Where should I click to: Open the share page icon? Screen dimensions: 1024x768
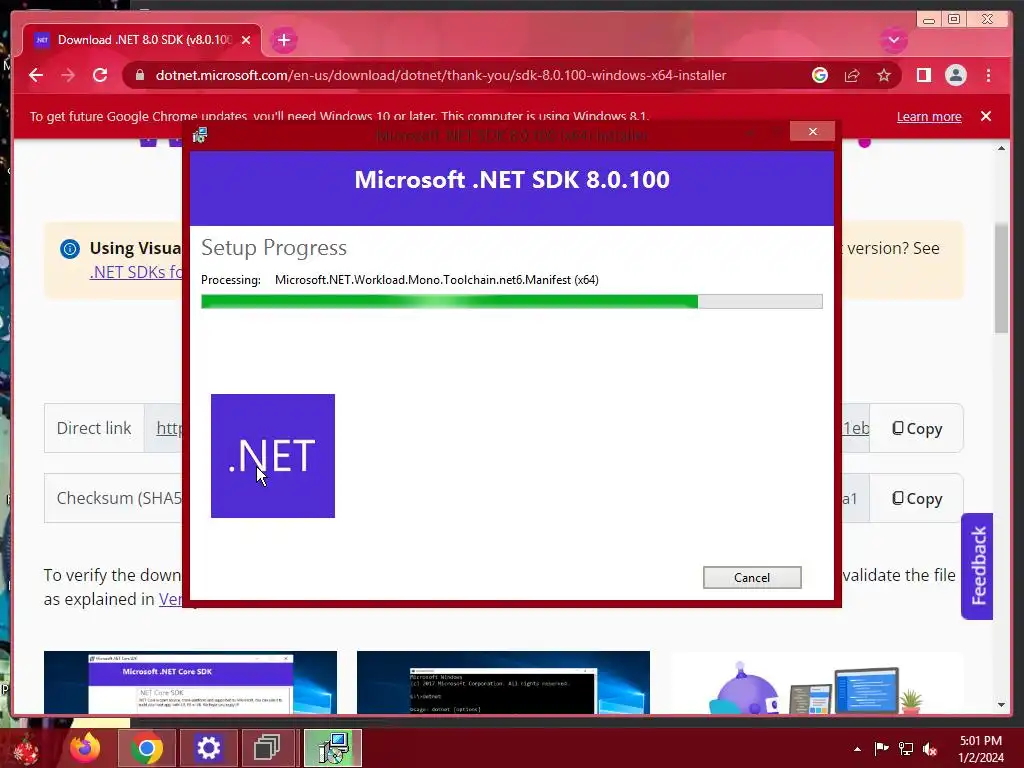[x=852, y=76]
